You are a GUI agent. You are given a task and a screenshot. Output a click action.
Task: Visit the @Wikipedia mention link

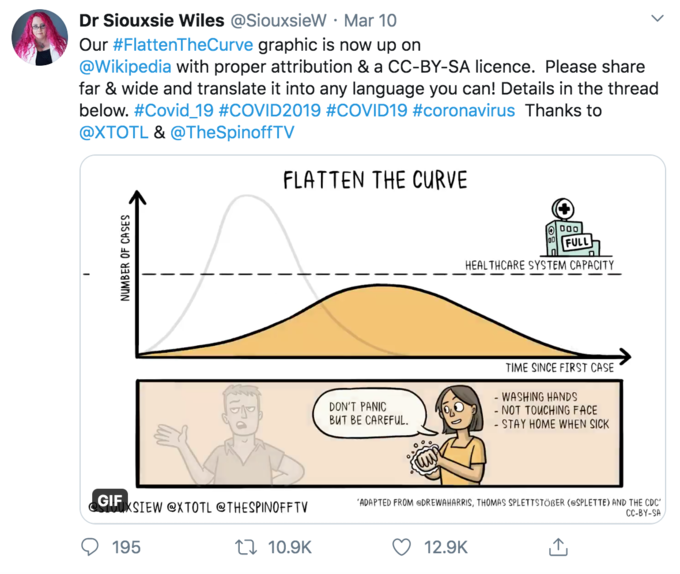coord(125,67)
